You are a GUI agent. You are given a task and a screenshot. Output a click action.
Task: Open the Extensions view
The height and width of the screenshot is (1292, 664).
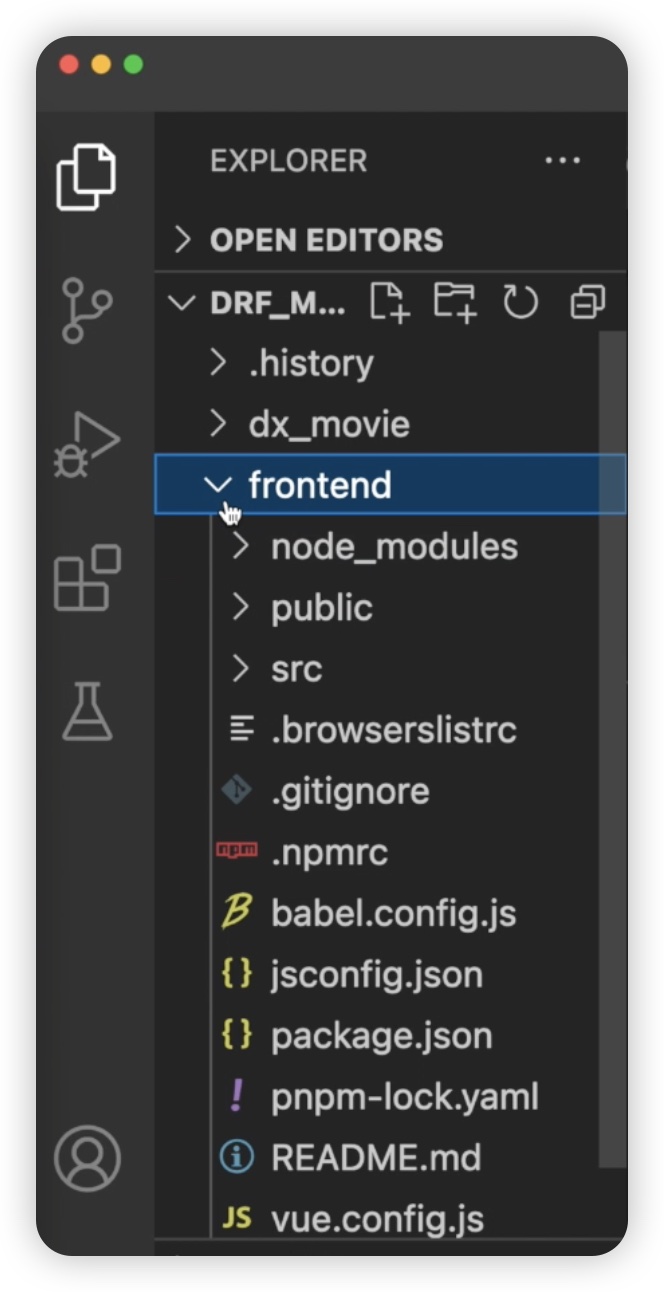87,578
